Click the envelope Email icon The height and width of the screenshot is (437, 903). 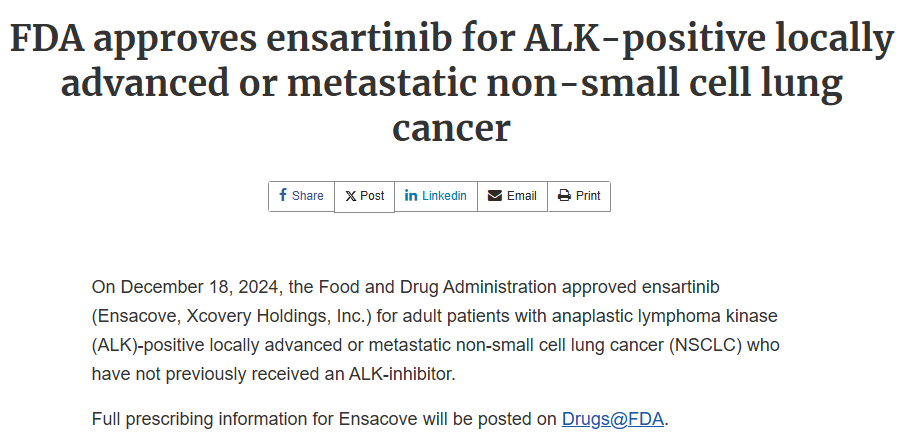click(495, 196)
